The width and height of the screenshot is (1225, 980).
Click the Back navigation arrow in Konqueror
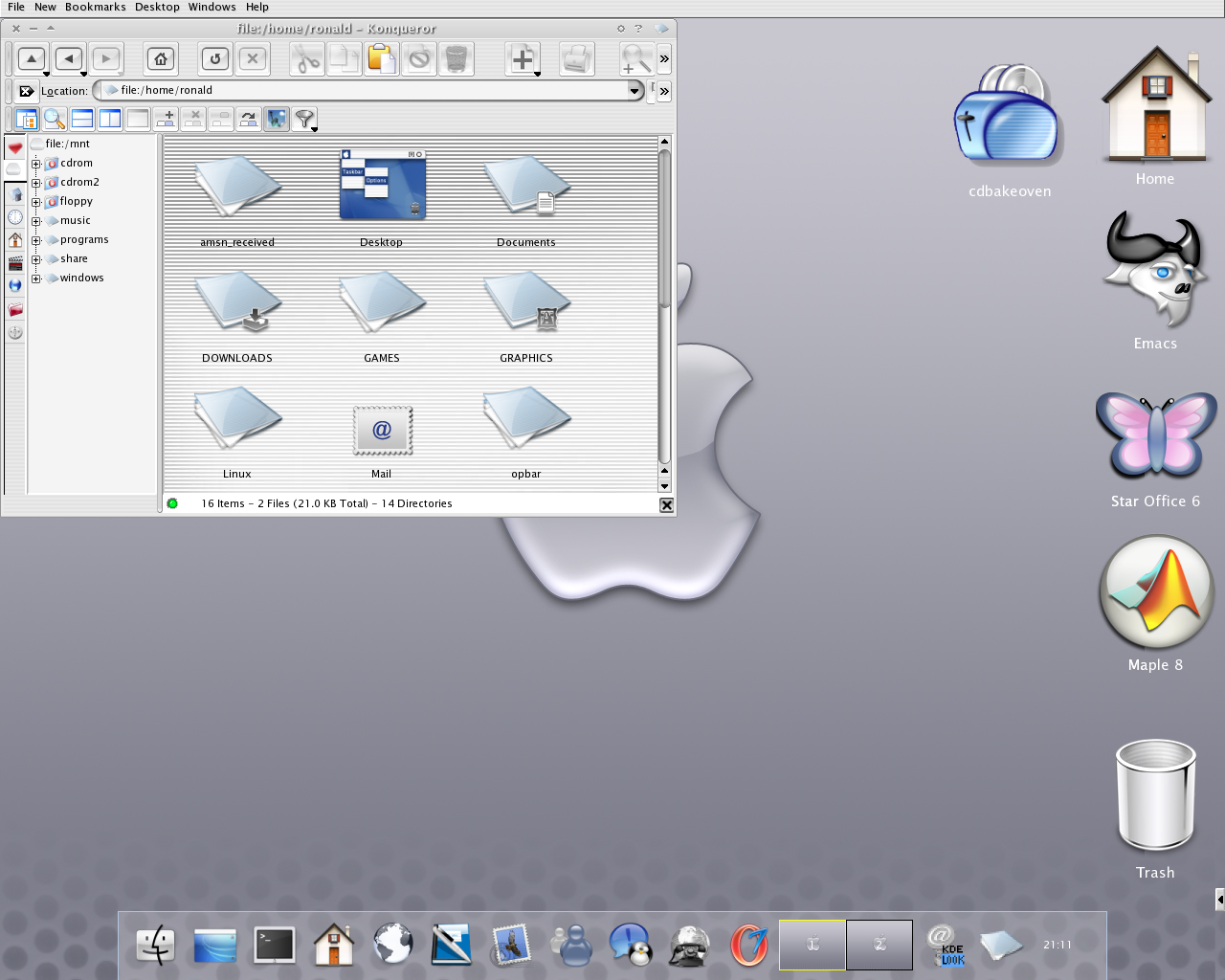click(69, 59)
